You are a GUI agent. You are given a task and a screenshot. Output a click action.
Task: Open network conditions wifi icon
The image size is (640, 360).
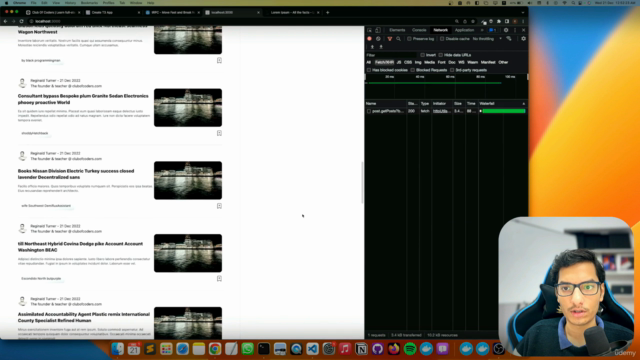509,39
